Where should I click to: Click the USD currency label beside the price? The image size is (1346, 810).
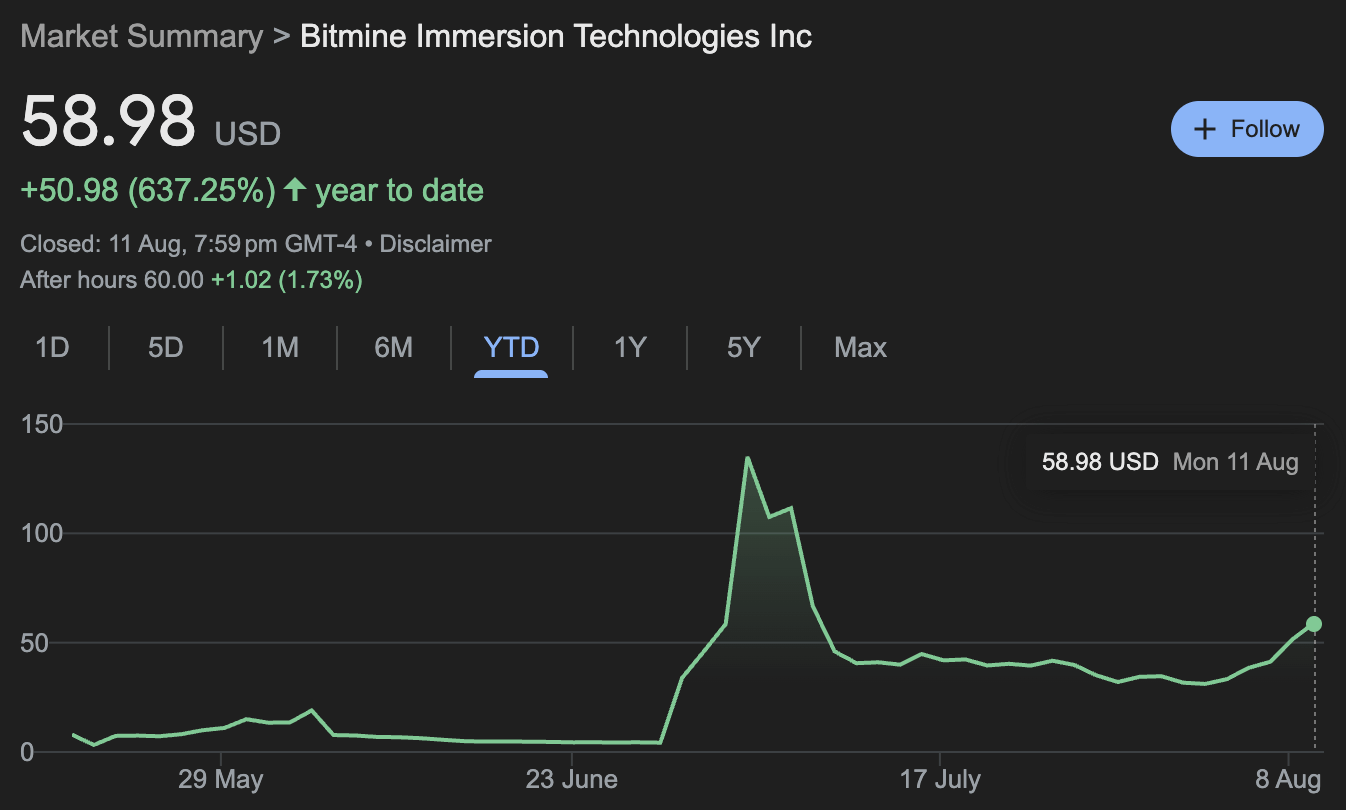[248, 133]
